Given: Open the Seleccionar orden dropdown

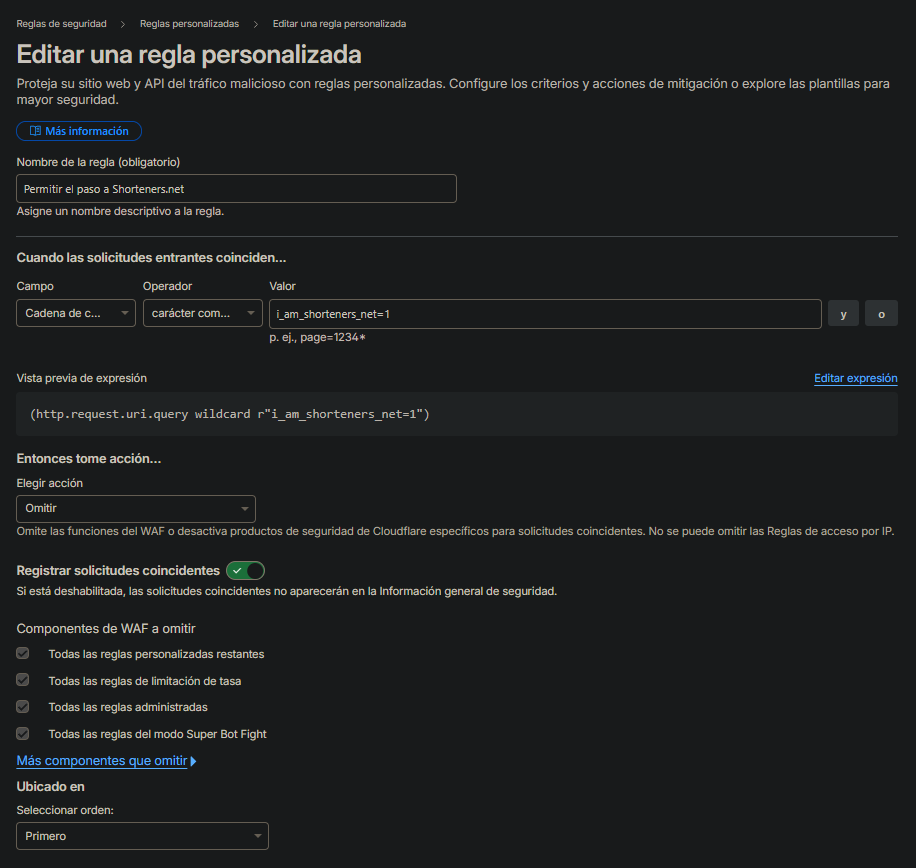Looking at the screenshot, I should pyautogui.click(x=142, y=836).
